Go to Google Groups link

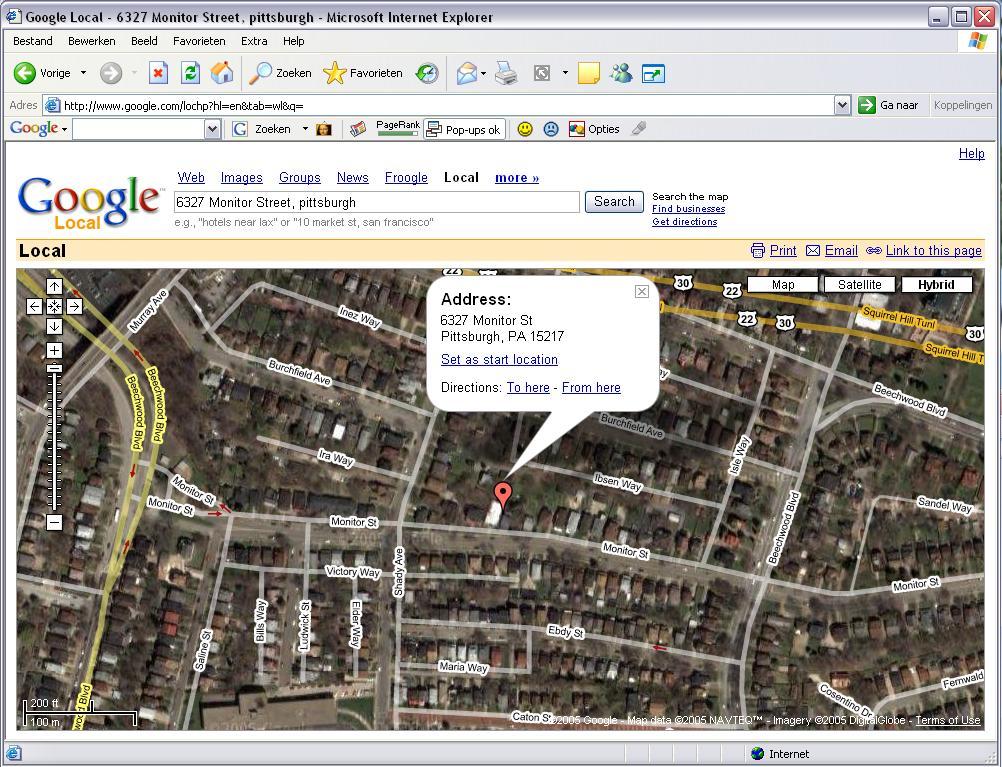[x=300, y=178]
